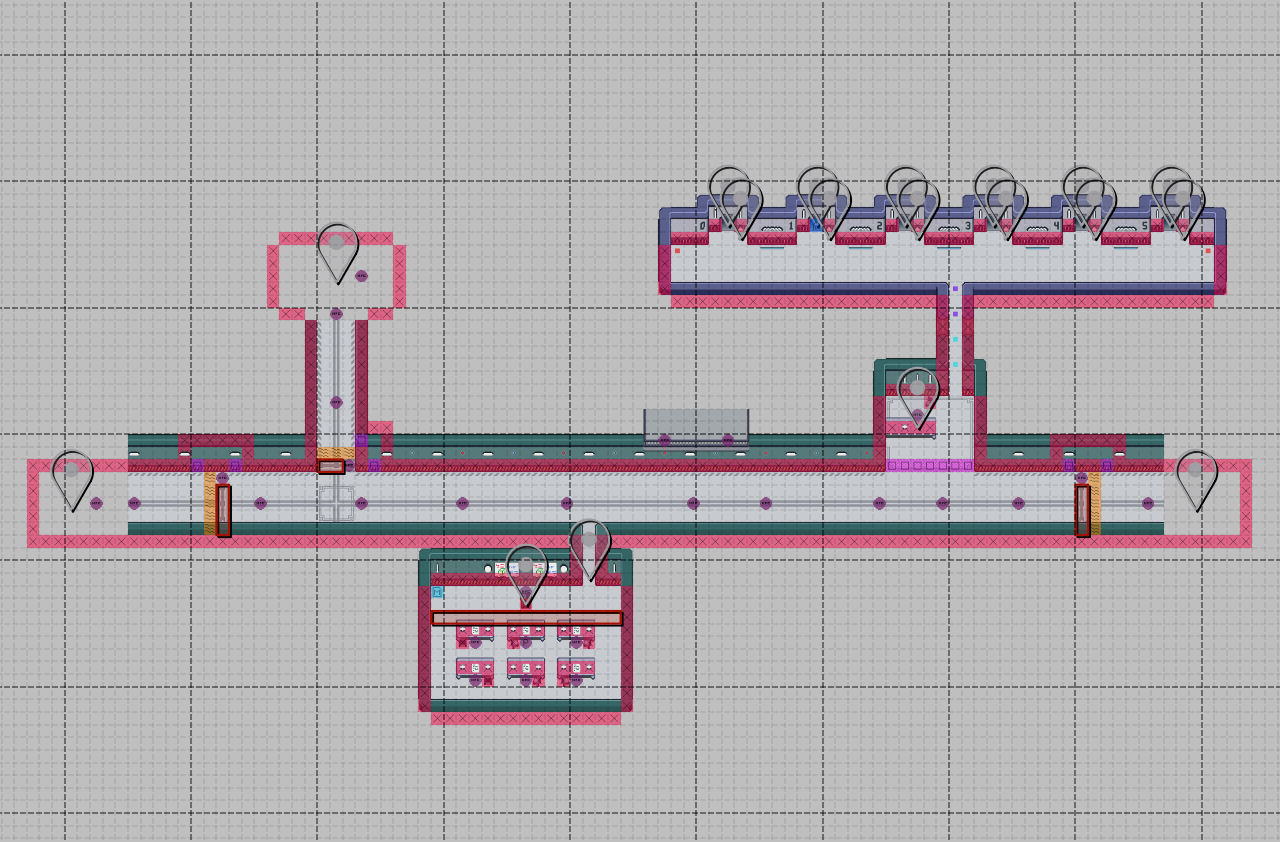Select the long red-outlined bar in the lower room

(527, 619)
